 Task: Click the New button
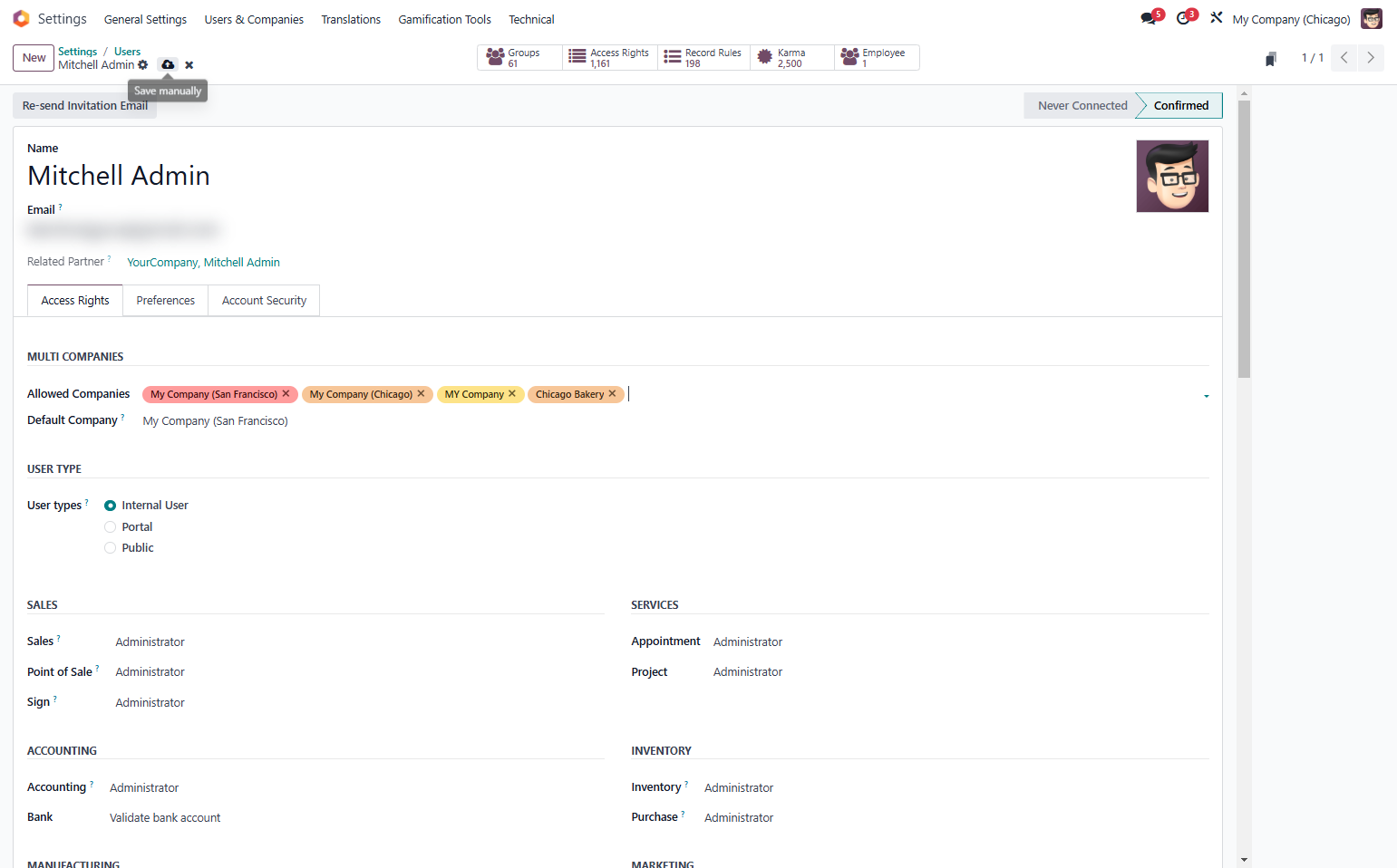point(34,58)
